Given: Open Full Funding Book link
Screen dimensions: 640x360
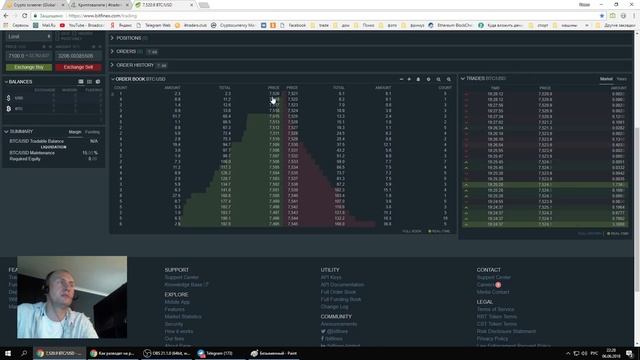Looking at the screenshot, I should (x=341, y=299).
